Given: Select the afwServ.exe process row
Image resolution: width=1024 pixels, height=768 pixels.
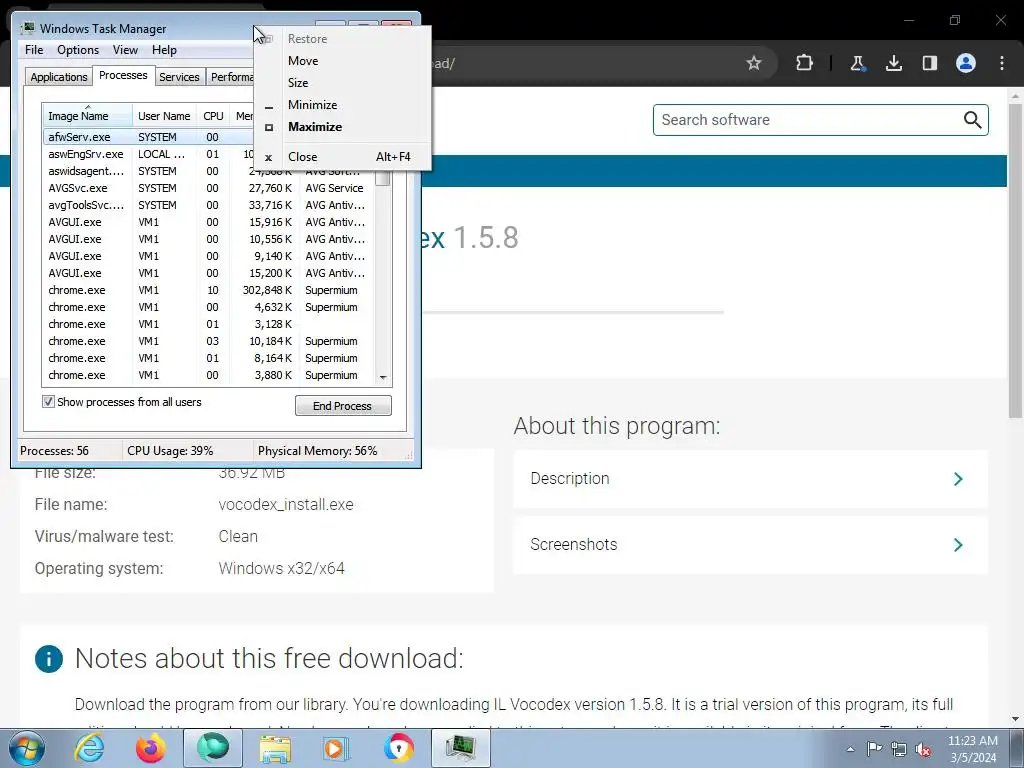Looking at the screenshot, I should [x=148, y=137].
